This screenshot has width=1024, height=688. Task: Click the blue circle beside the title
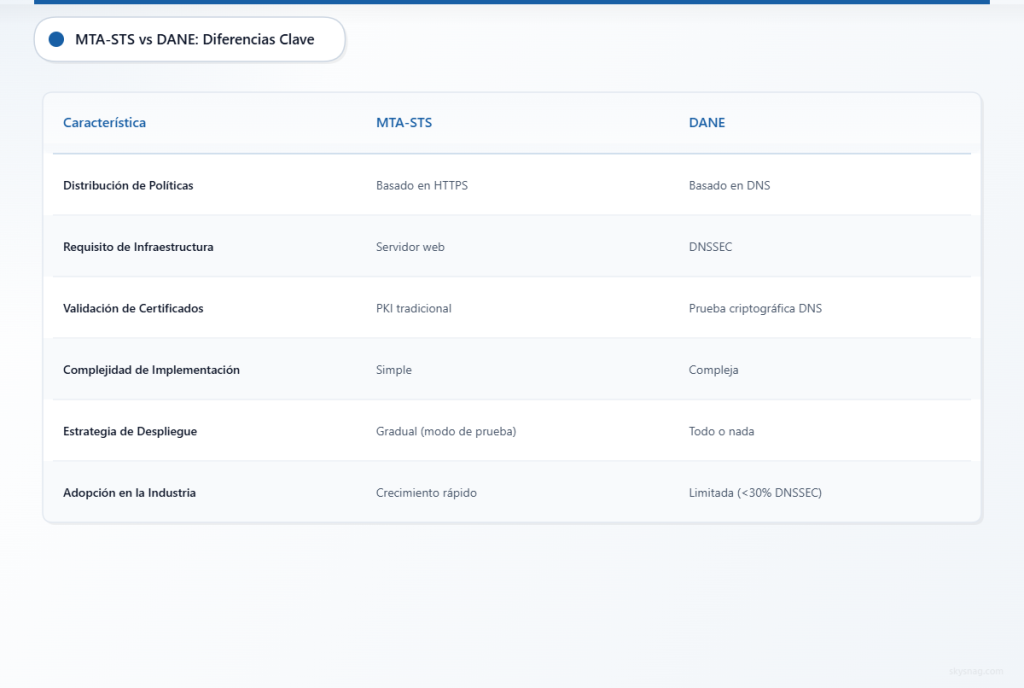click(56, 40)
